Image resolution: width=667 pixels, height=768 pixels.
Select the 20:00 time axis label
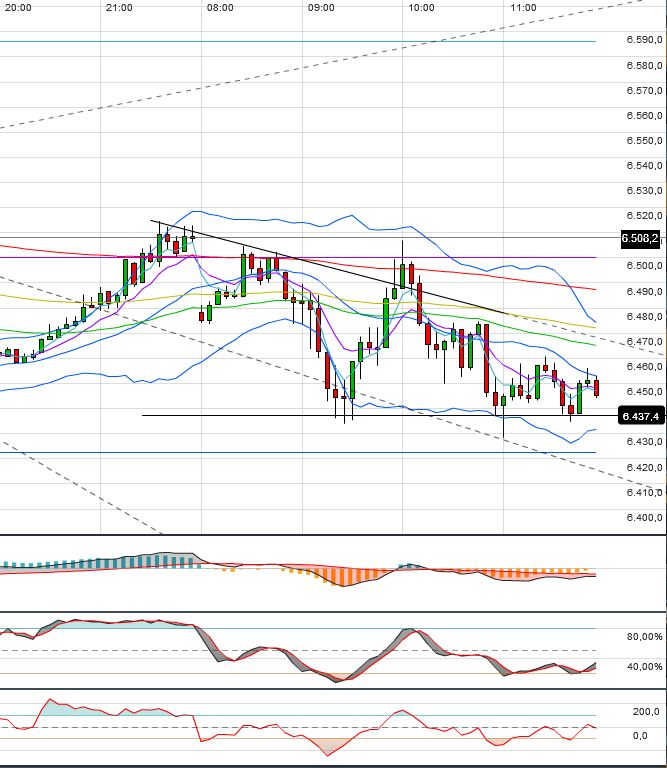pos(19,8)
